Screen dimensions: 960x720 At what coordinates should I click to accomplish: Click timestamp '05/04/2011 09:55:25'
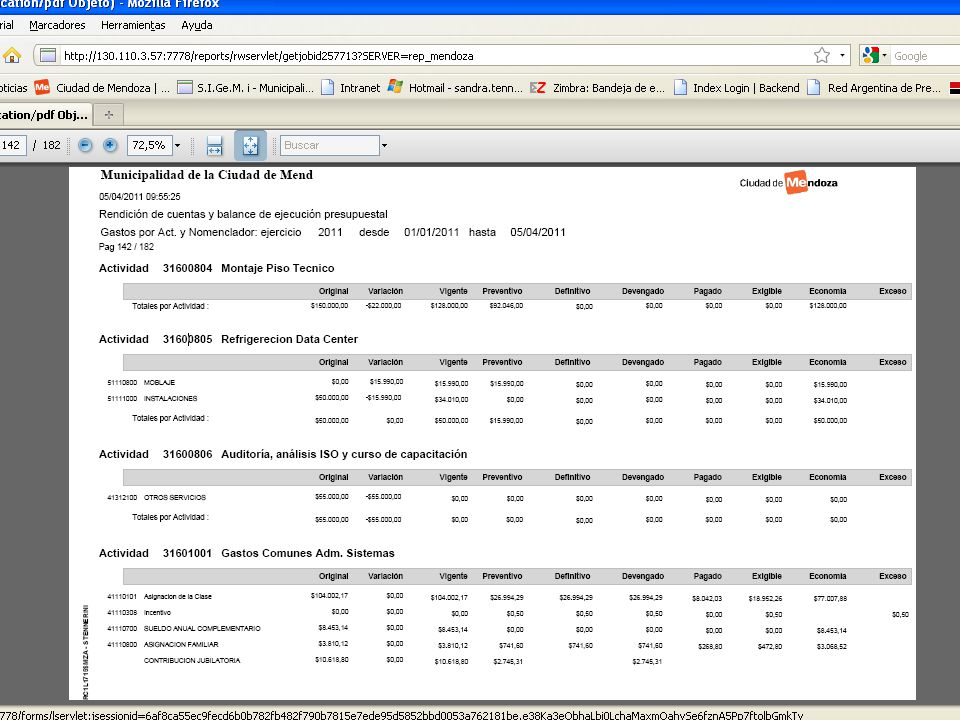click(140, 197)
